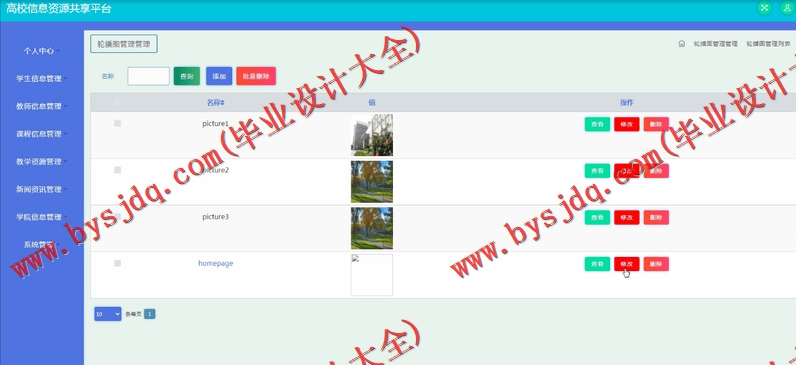Image resolution: width=796 pixels, height=365 pixels.
Task: Check the homepage row checkbox
Action: (x=118, y=263)
